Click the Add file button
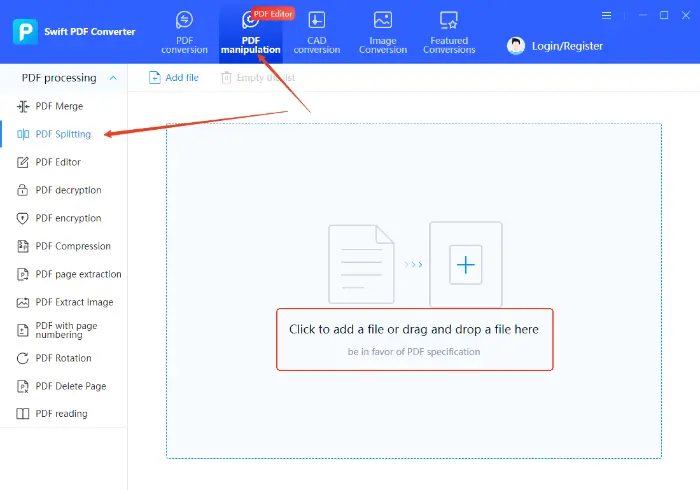This screenshot has width=700, height=490. 174,78
